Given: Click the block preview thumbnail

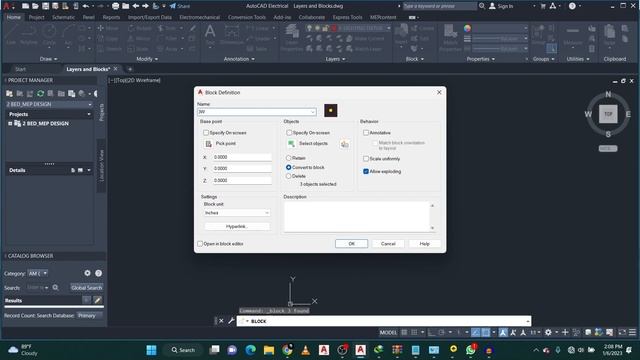Looking at the screenshot, I should pos(331,111).
